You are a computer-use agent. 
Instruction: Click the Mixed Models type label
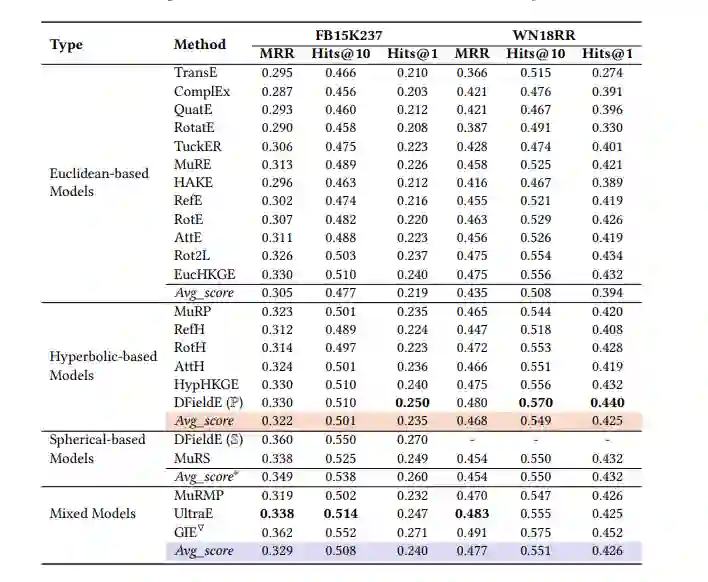[x=91, y=513]
